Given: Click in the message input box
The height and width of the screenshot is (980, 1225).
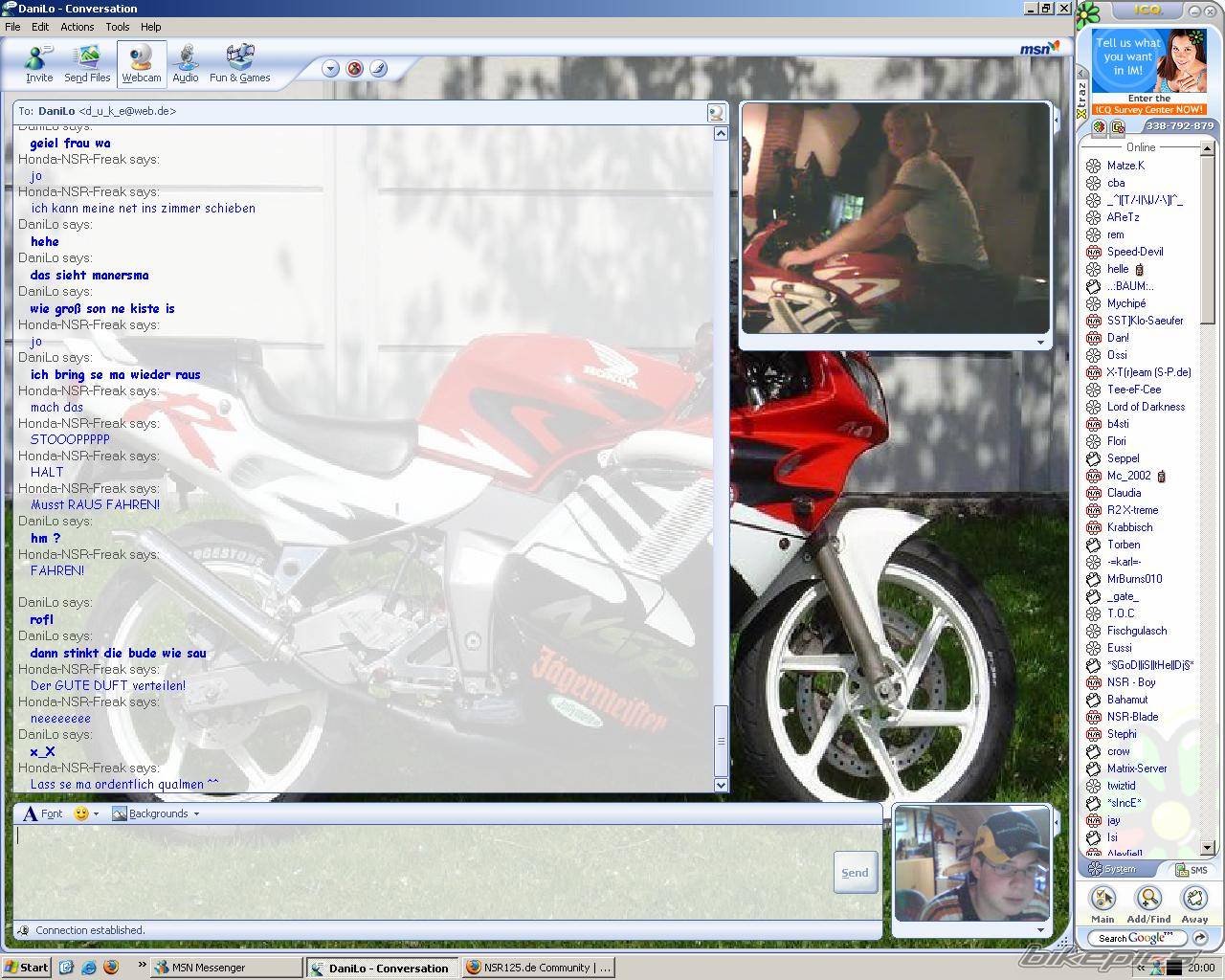Looking at the screenshot, I should coord(421,871).
